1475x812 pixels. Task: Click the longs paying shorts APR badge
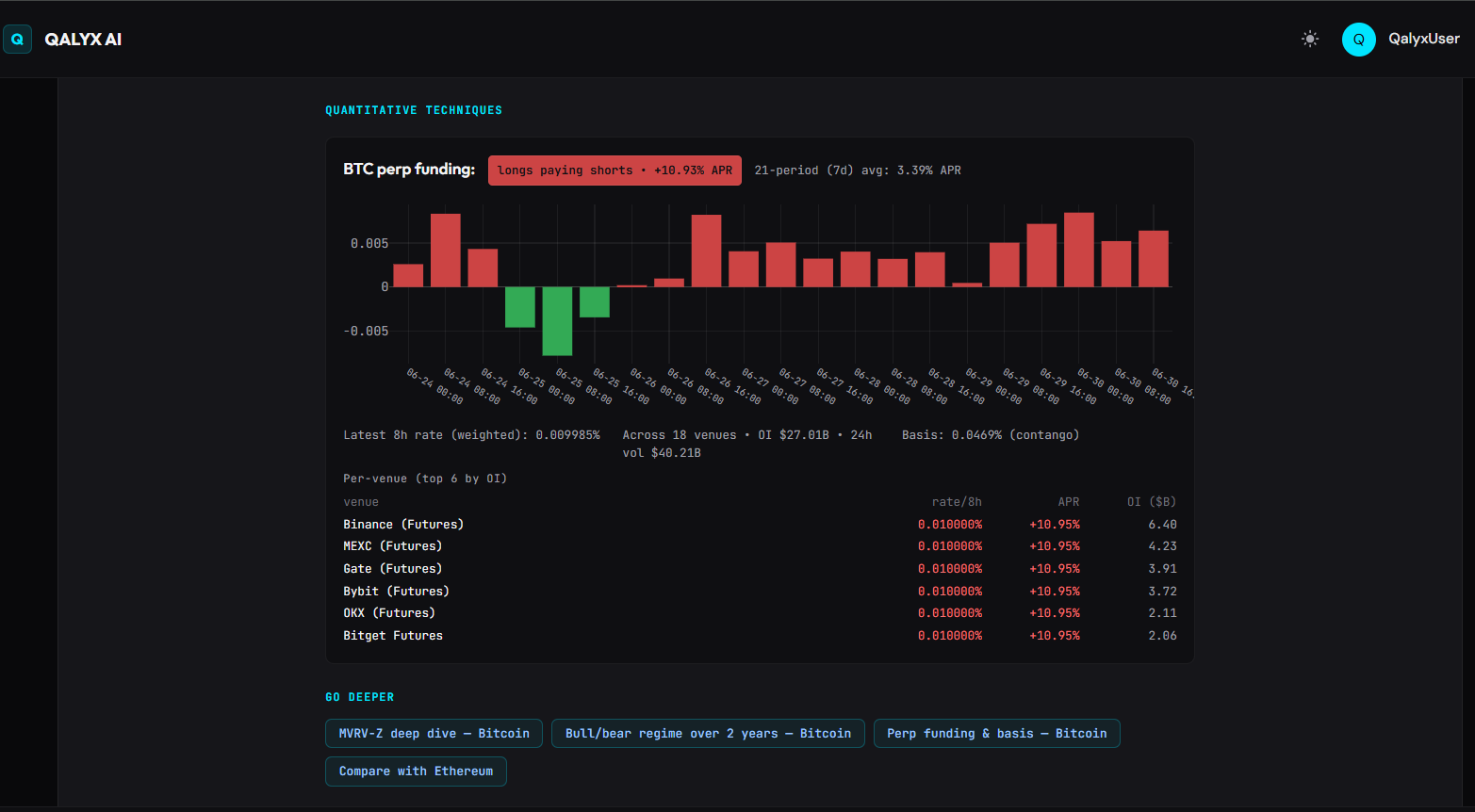coord(615,171)
